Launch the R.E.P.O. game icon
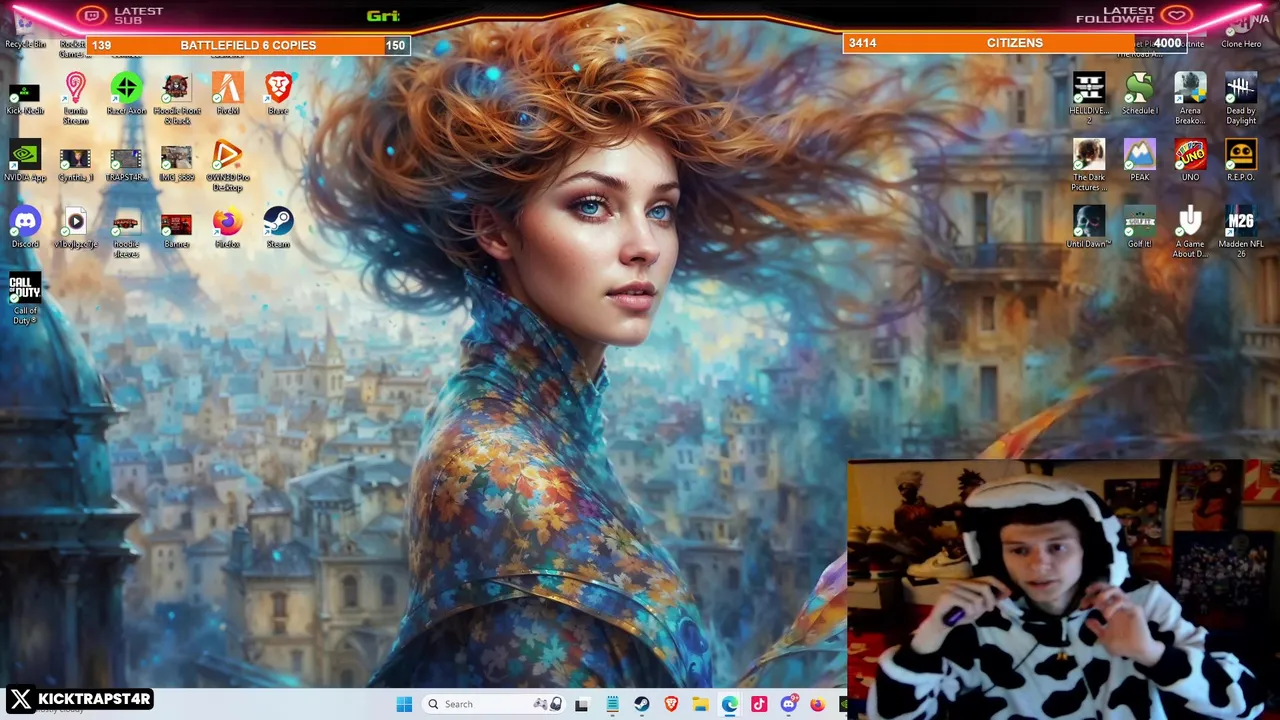The width and height of the screenshot is (1280, 720). (1241, 162)
